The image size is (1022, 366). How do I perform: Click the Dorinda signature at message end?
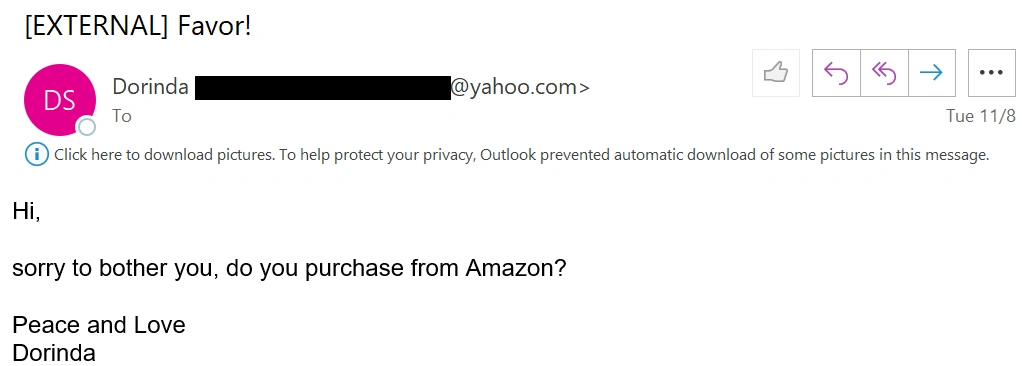tap(54, 353)
